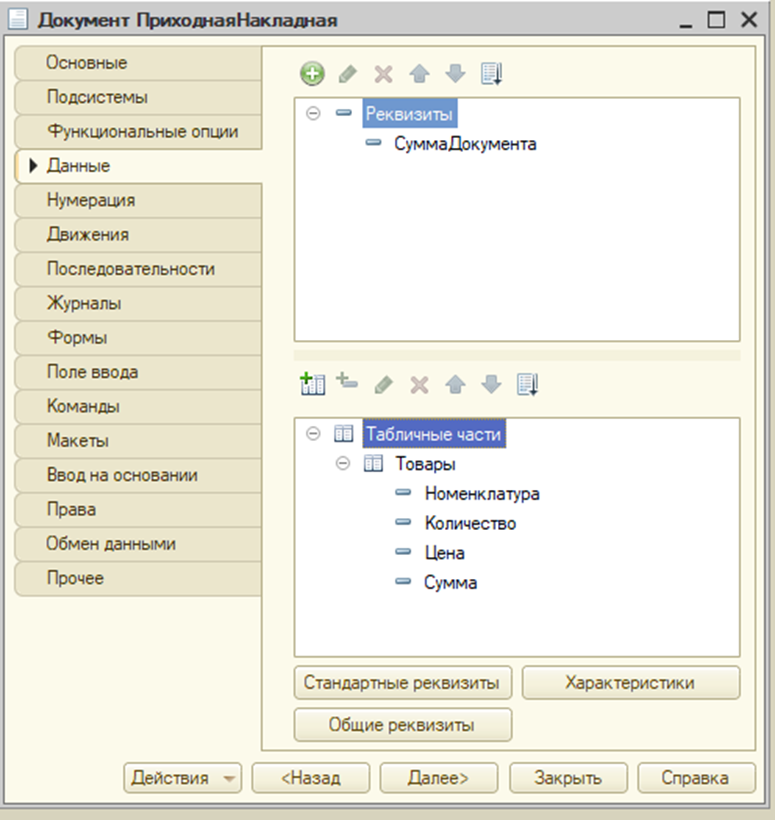Move down arrow in tabular parts toolbar
Image resolution: width=775 pixels, height=820 pixels.
click(492, 385)
